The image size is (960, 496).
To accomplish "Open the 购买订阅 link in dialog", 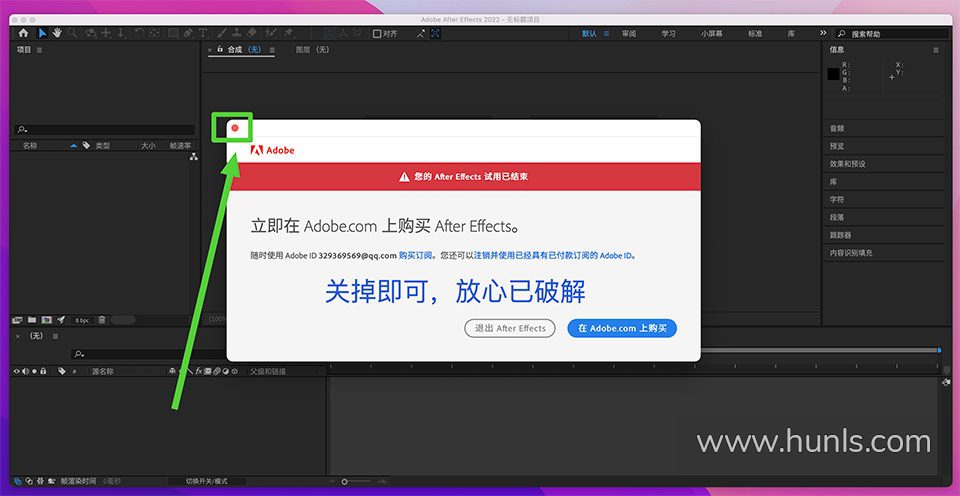I will (x=416, y=255).
